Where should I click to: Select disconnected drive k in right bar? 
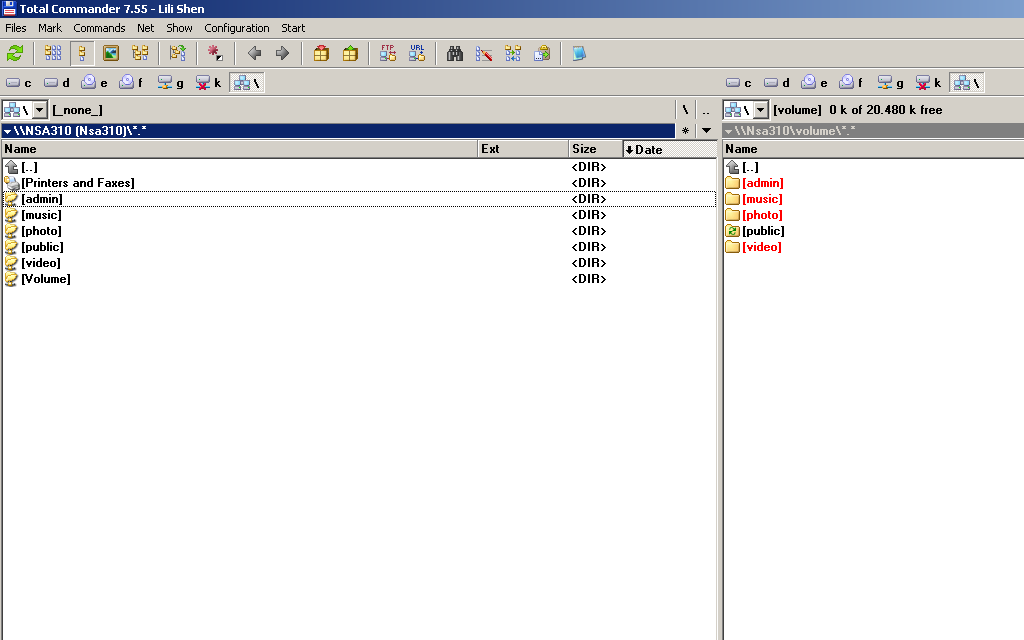coord(929,83)
